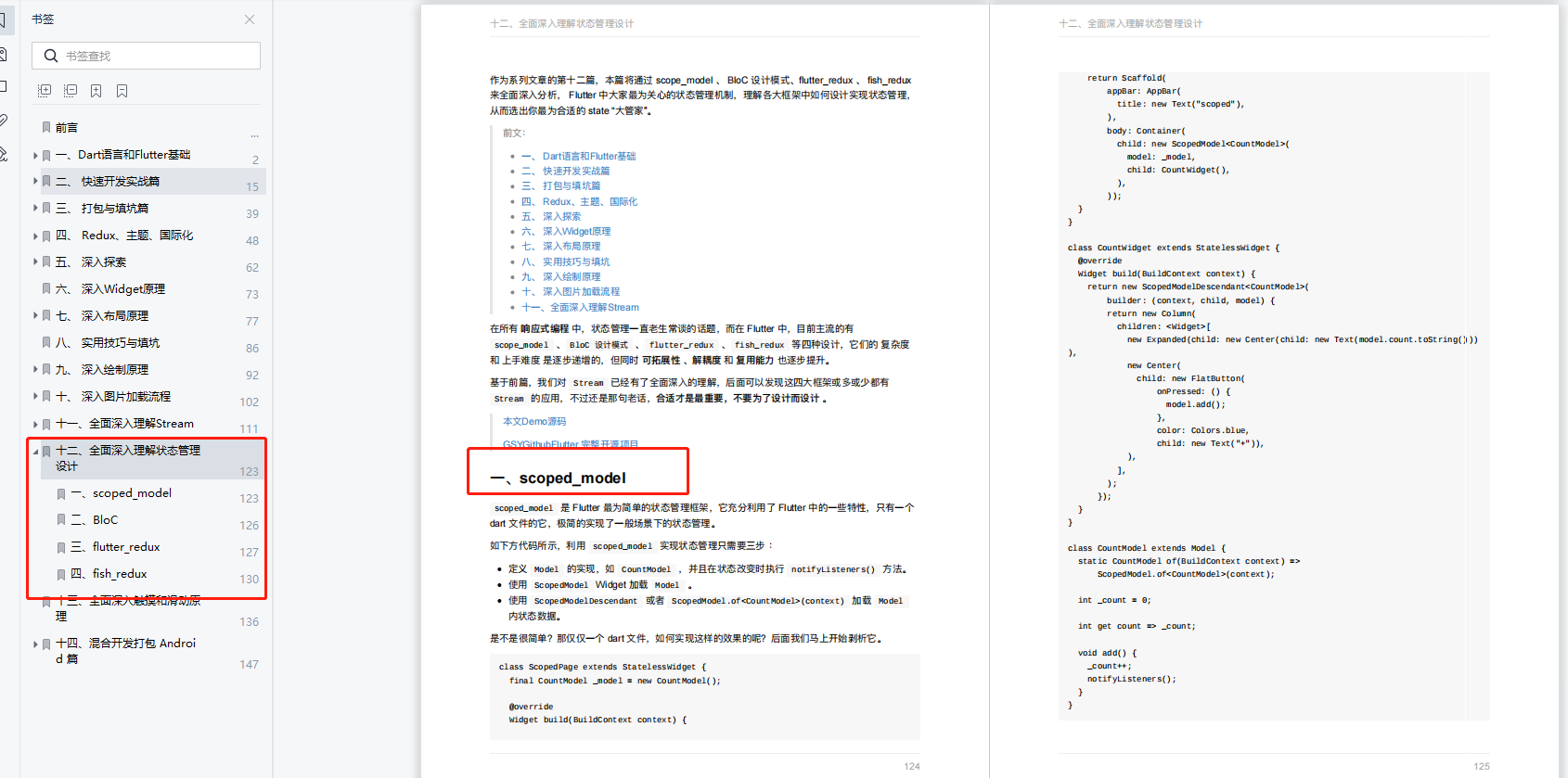
Task: Expand the 九、深入绘制原理 bookmark
Action: (36, 370)
